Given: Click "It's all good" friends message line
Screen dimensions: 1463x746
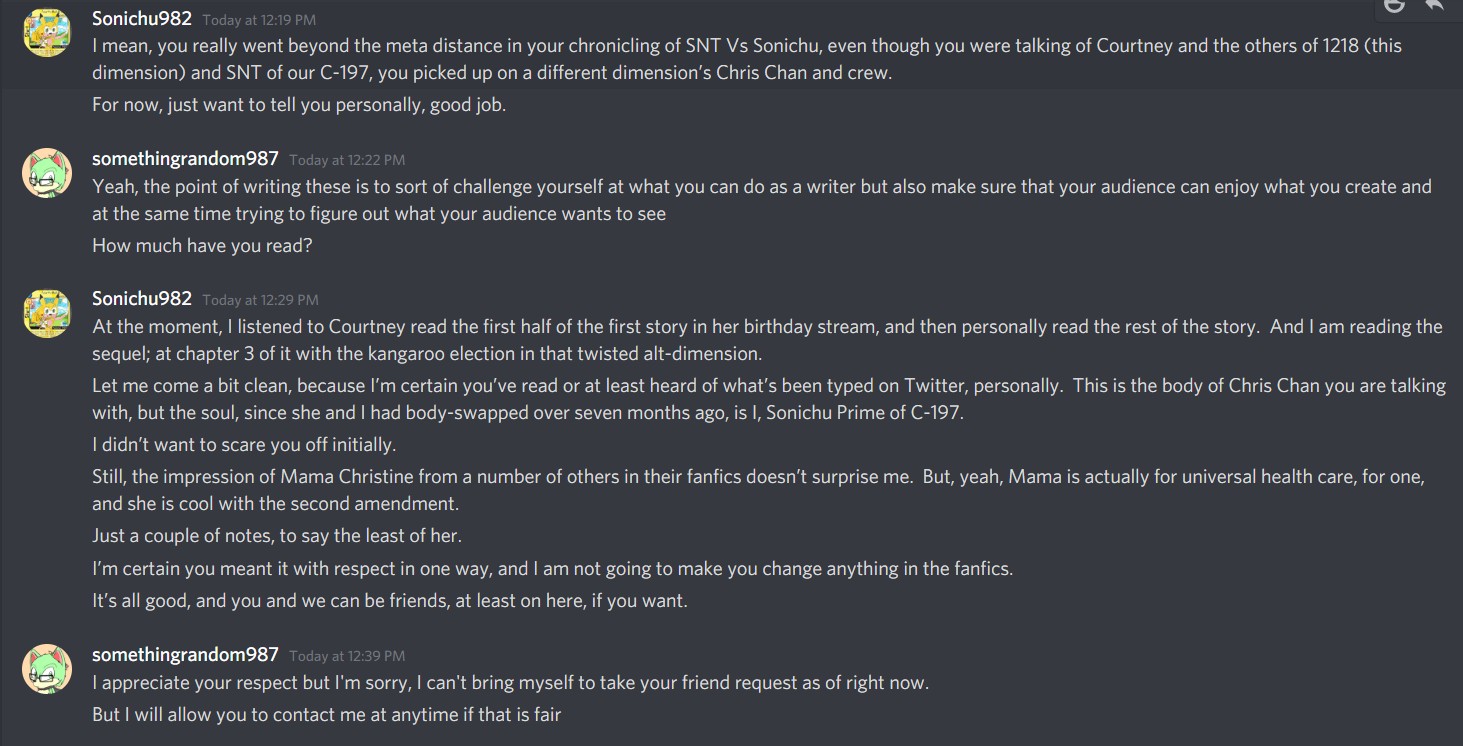Looking at the screenshot, I should pyautogui.click(x=390, y=601).
